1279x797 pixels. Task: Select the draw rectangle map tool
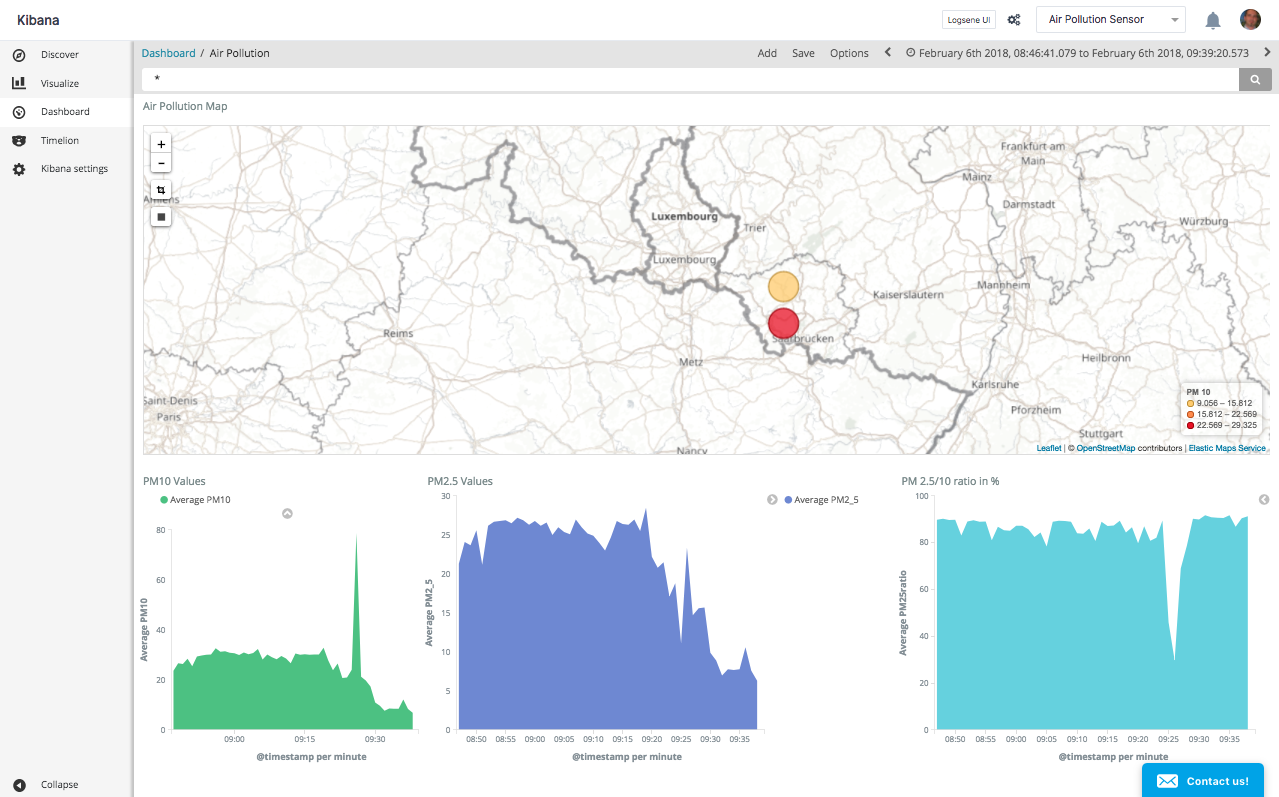[161, 216]
